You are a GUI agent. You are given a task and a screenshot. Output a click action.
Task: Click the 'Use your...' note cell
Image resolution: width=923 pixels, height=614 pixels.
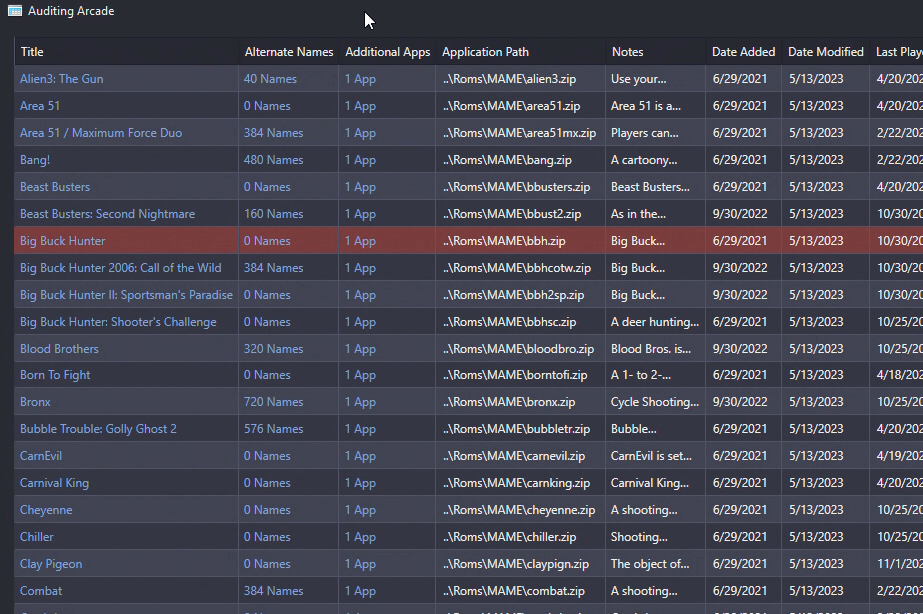[639, 79]
